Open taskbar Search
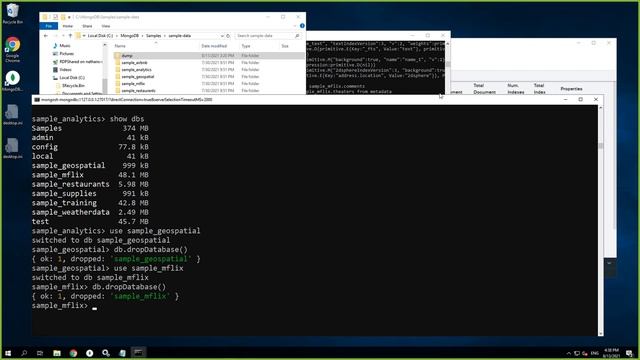 pos(24,353)
